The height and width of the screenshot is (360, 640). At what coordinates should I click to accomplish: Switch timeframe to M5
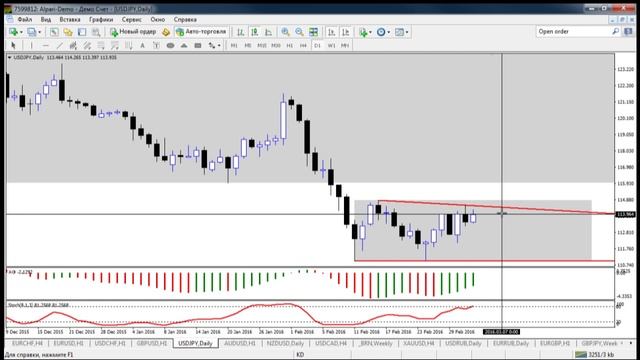[248, 45]
